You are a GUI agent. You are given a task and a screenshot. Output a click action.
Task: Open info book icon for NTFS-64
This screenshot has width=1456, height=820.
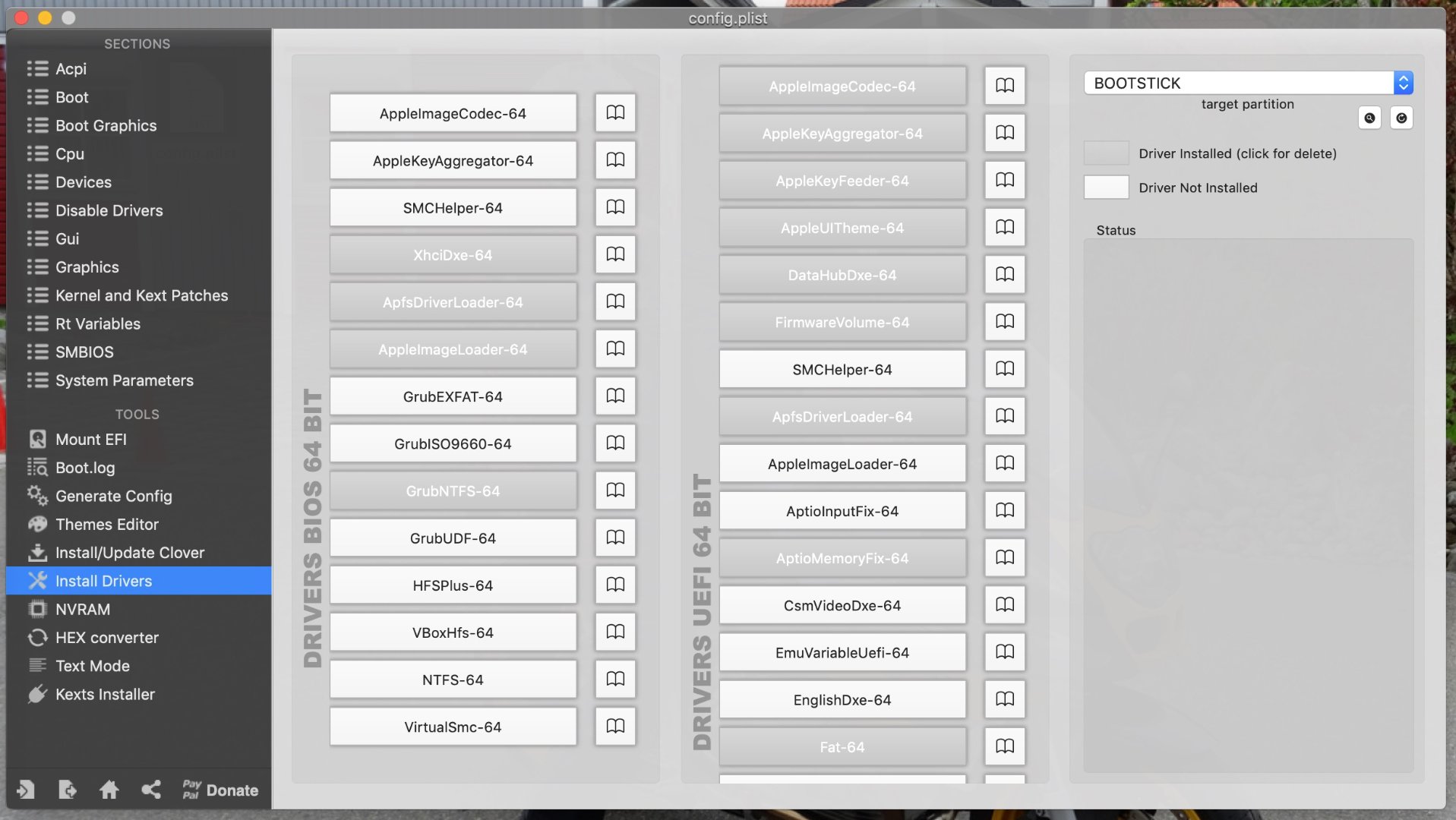(x=615, y=679)
